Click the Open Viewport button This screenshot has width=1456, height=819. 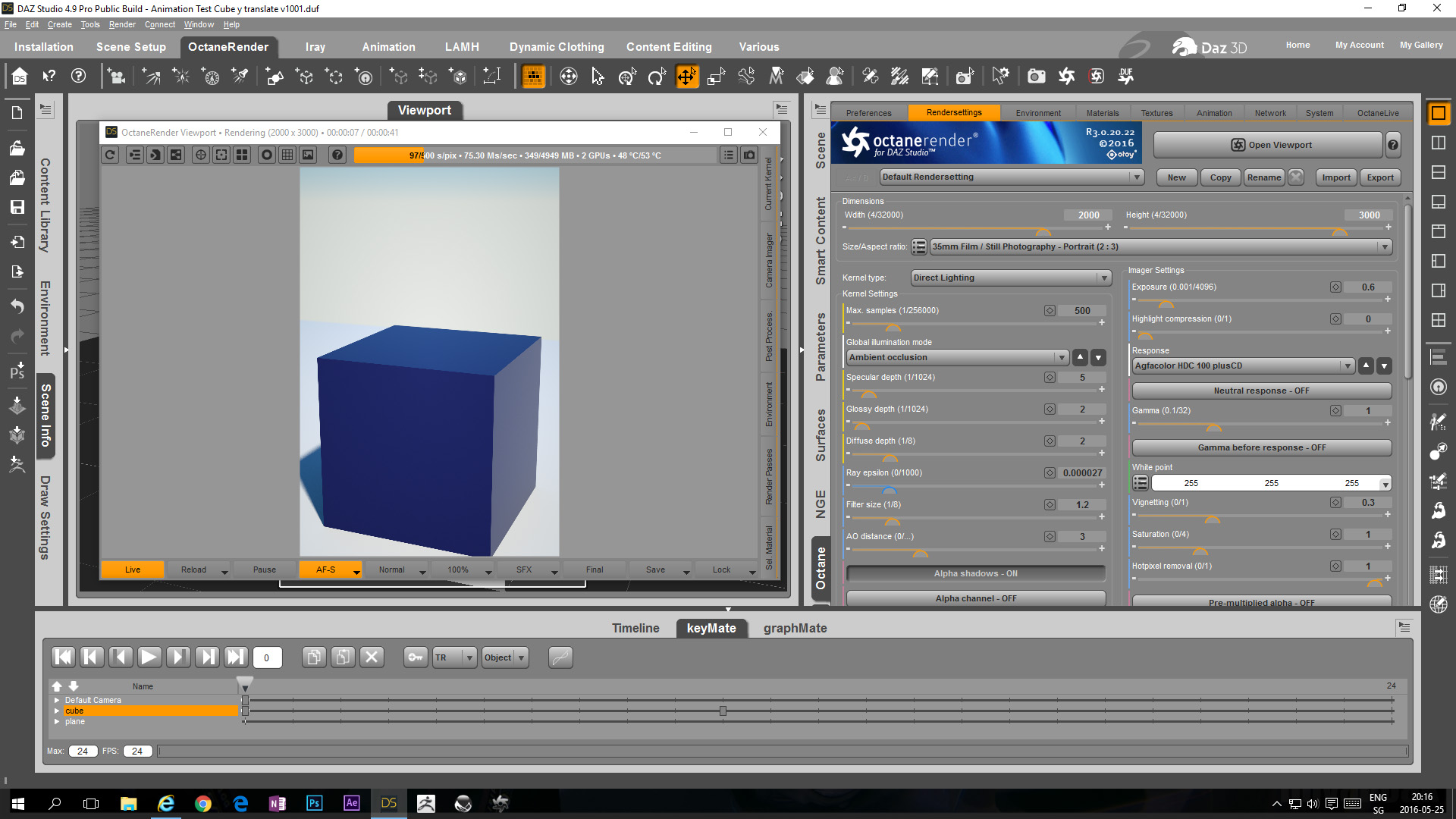[1268, 145]
